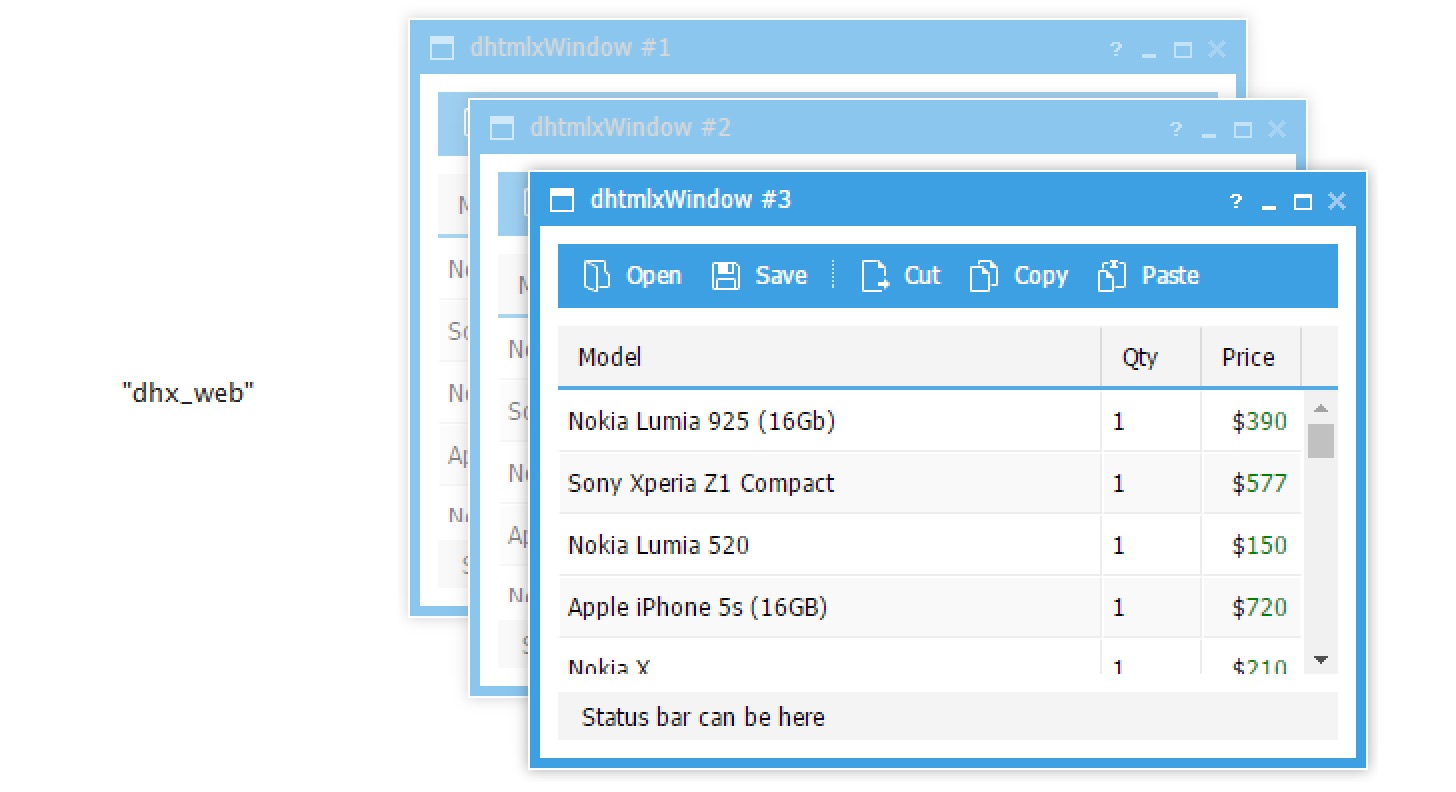1456x792 pixels.
Task: Close dhtmlxWindow #1
Action: (x=1217, y=49)
